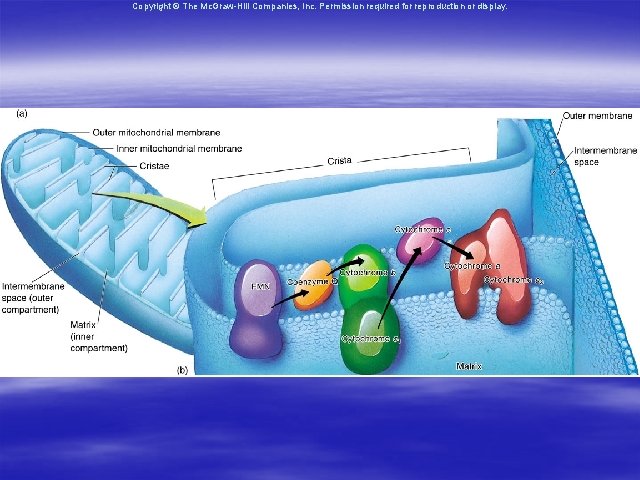The height and width of the screenshot is (480, 640).
Task: Click the 'Cytochrome c1' label on lower green complex
Action: coord(371,339)
